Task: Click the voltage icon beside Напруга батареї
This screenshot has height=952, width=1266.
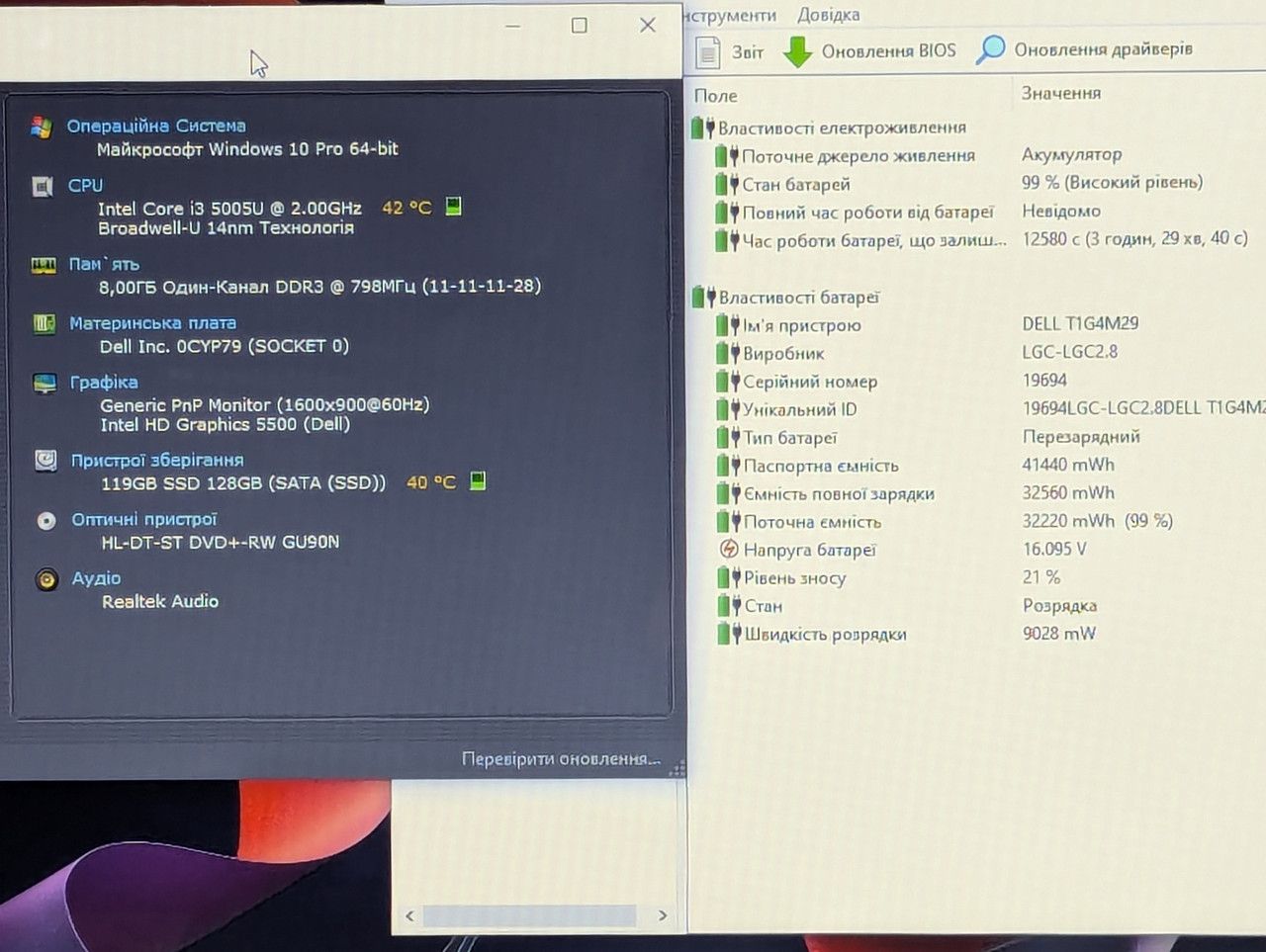Action: 730,550
